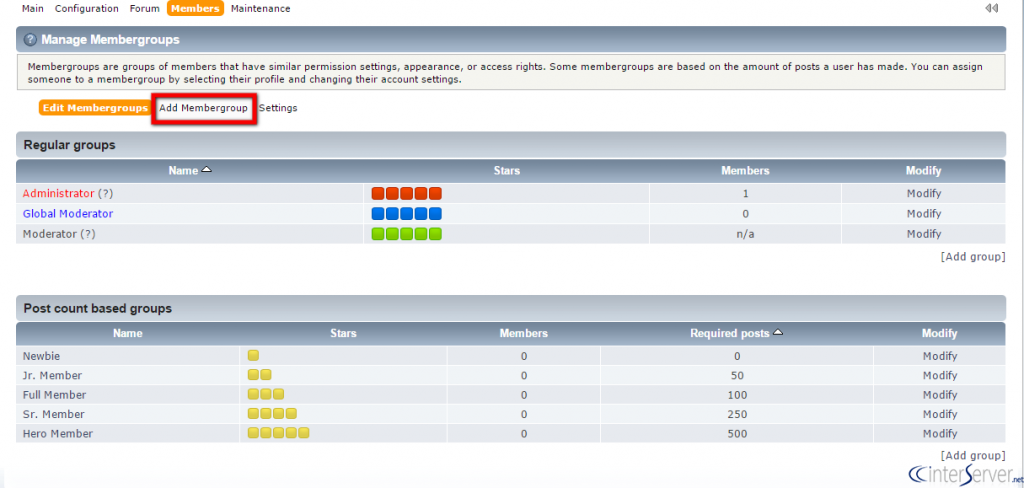1024x488 pixels.
Task: Add group under Regular groups
Action: (x=973, y=257)
